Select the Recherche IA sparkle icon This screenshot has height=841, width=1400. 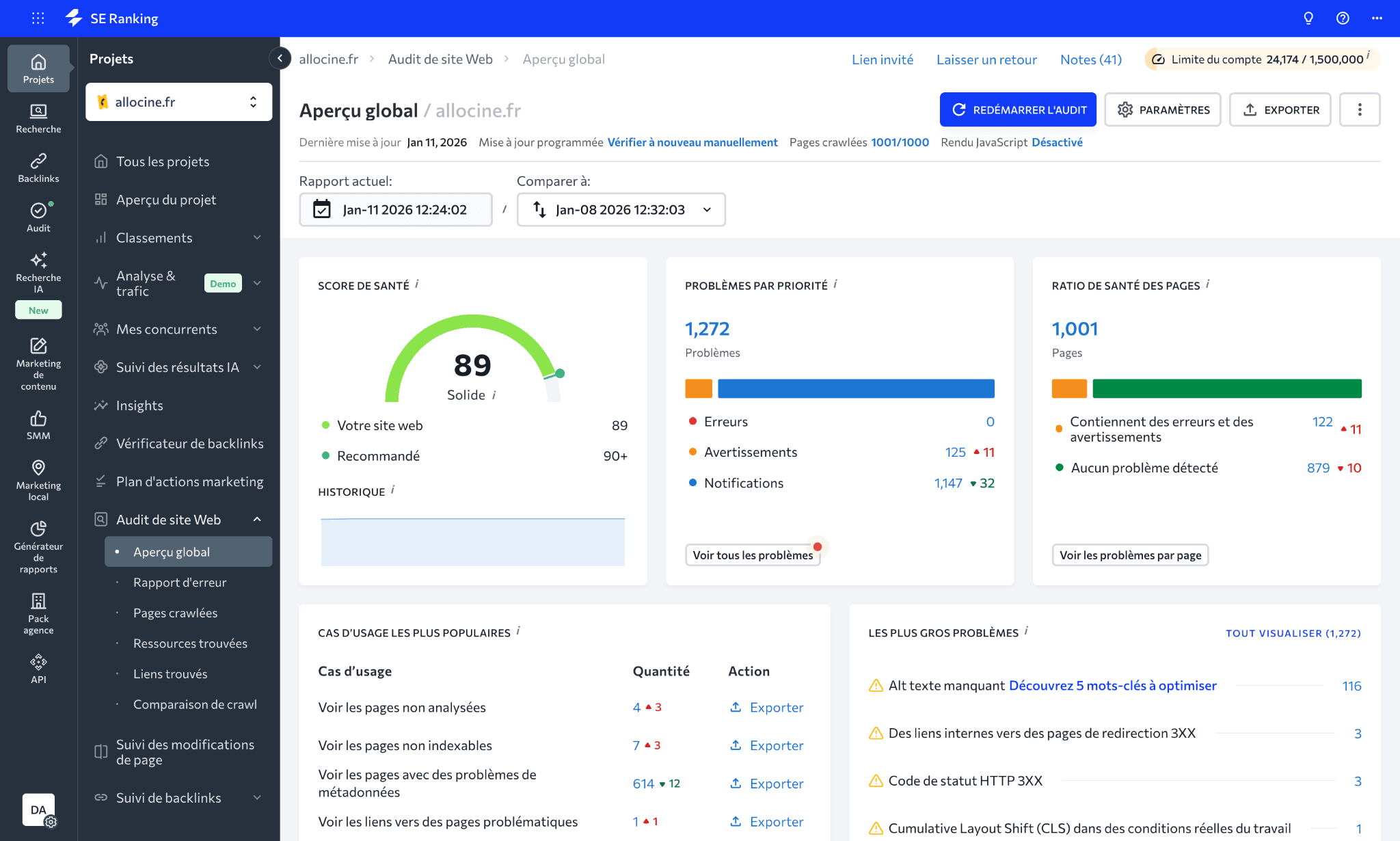pos(38,261)
